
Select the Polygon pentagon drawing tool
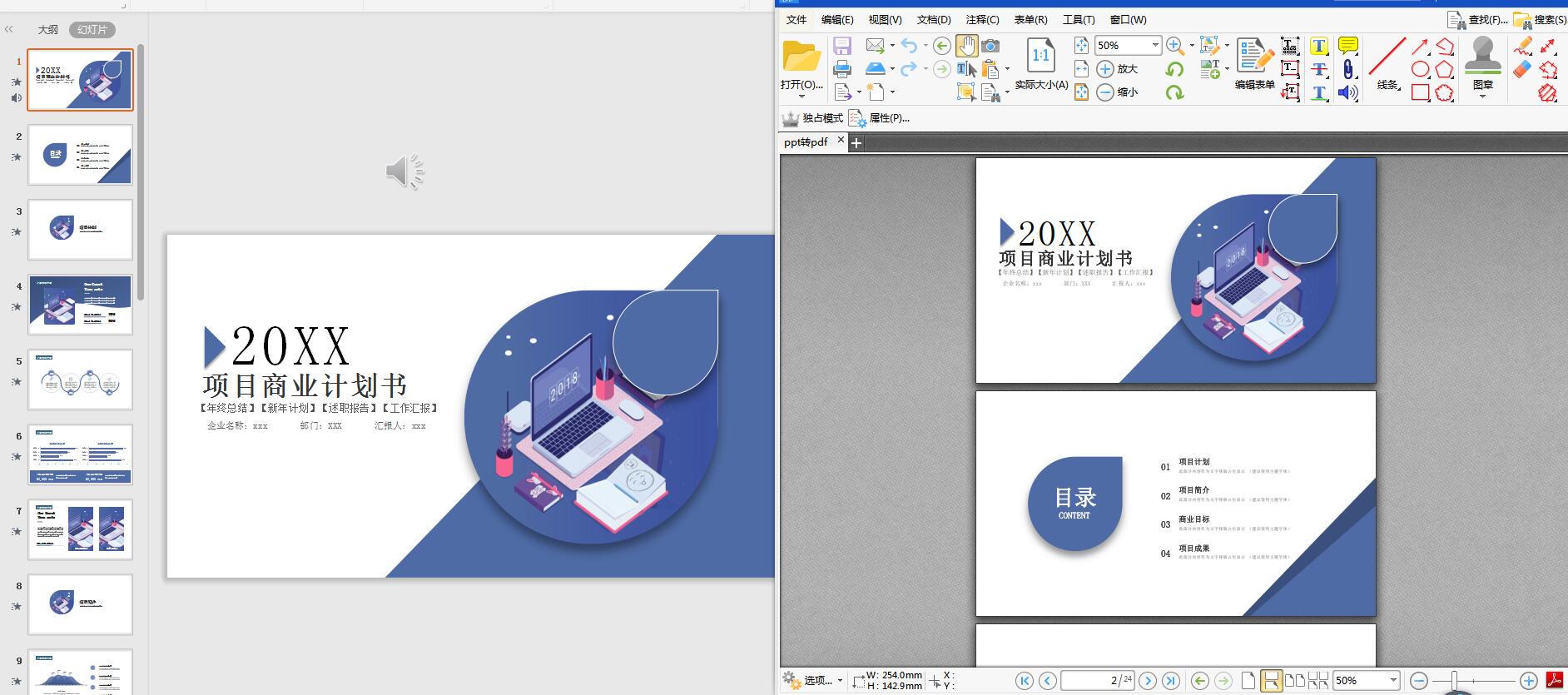pos(1444,69)
